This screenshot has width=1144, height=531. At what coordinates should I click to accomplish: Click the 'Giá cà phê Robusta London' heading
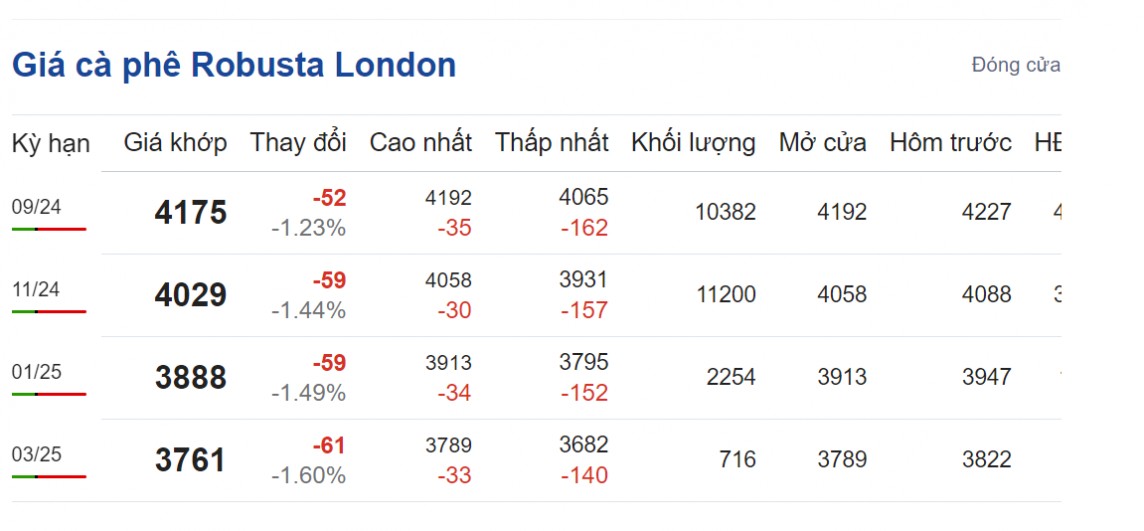tap(234, 66)
